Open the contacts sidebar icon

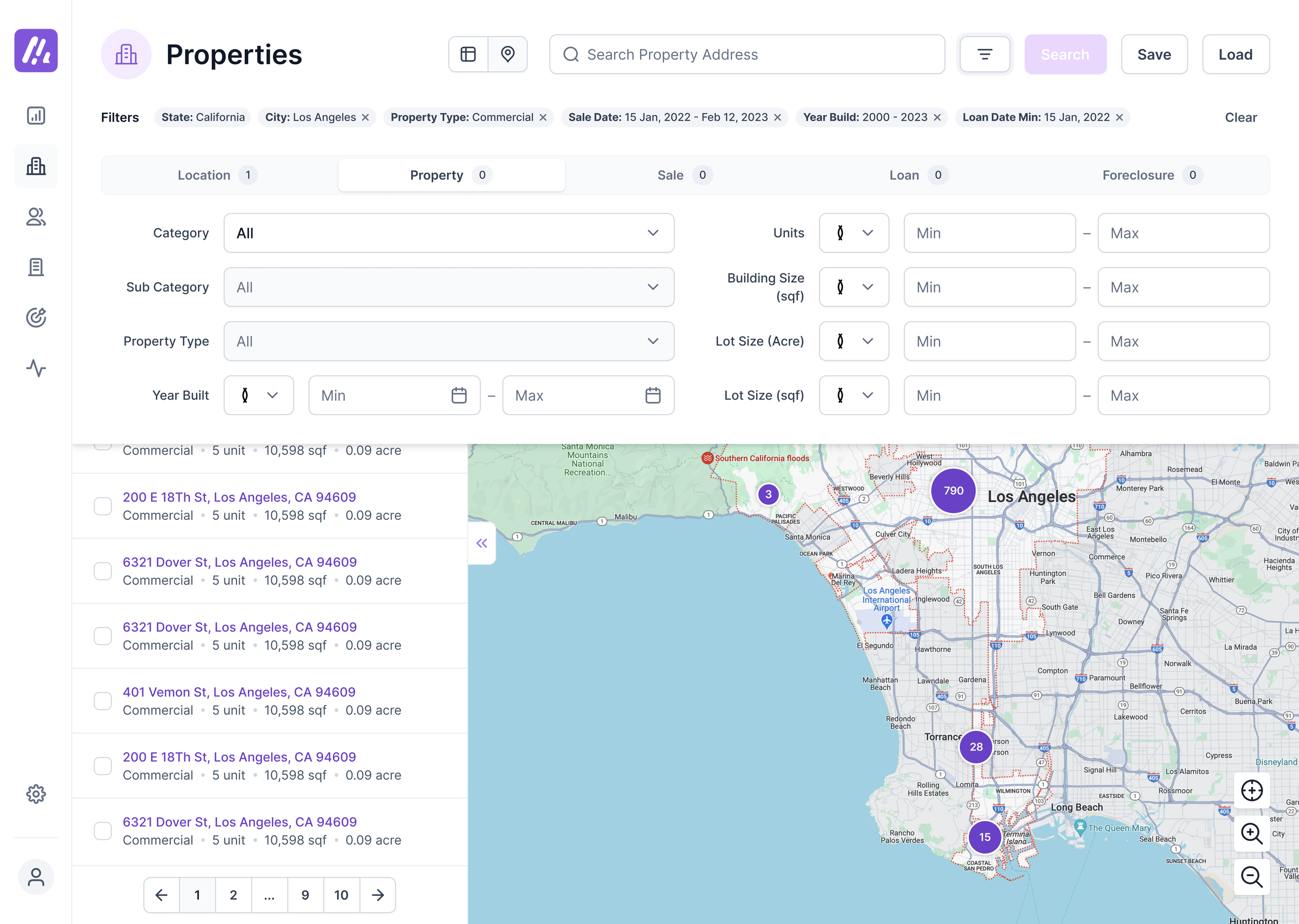[x=36, y=217]
